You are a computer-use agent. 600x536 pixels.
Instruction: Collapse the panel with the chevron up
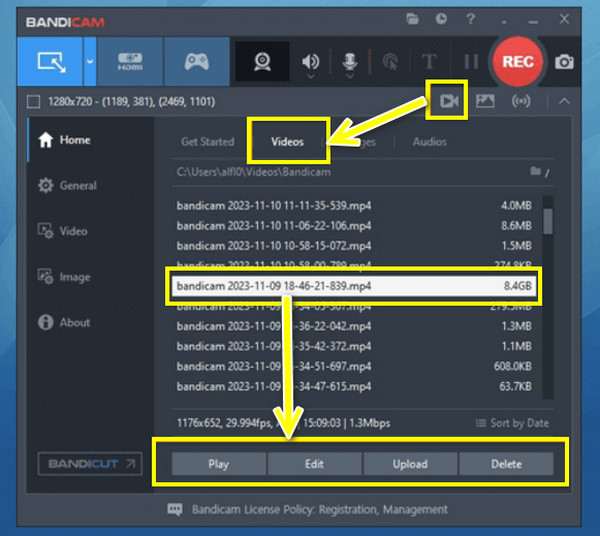coord(564,101)
